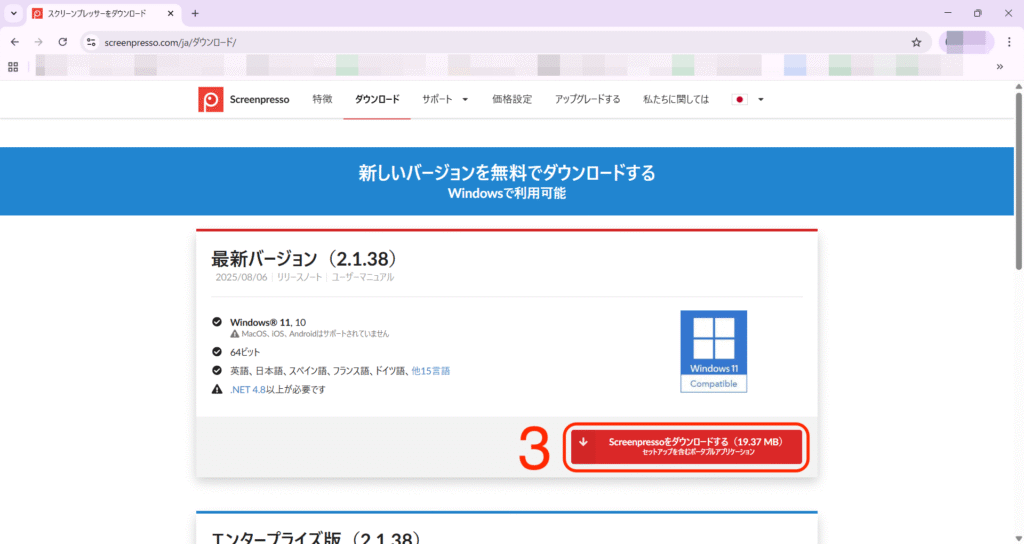Open new tab with plus button

click(x=195, y=13)
